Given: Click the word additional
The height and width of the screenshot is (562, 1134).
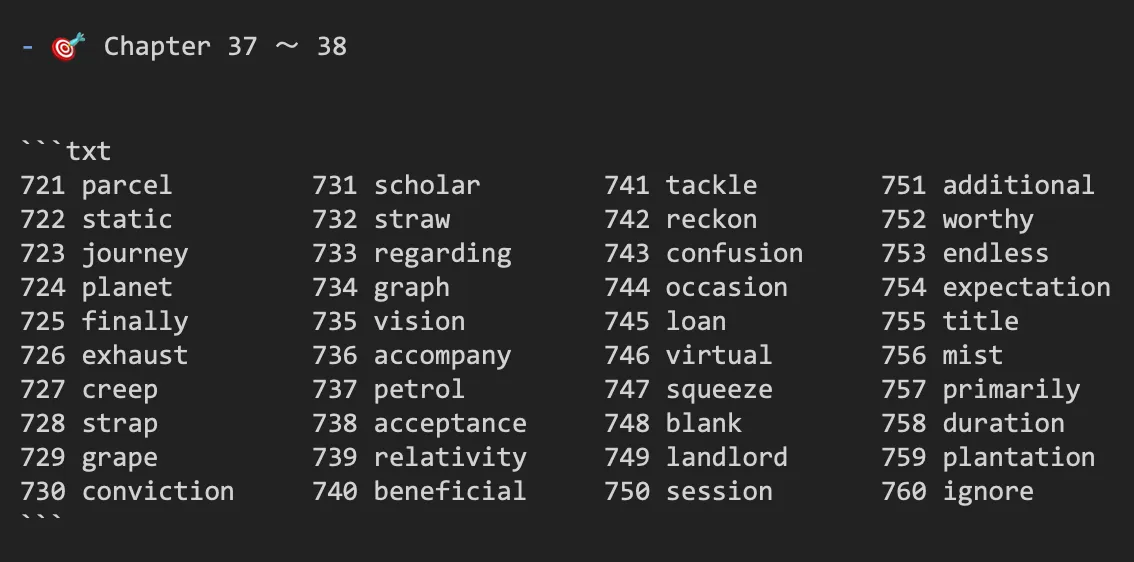Looking at the screenshot, I should [1018, 185].
